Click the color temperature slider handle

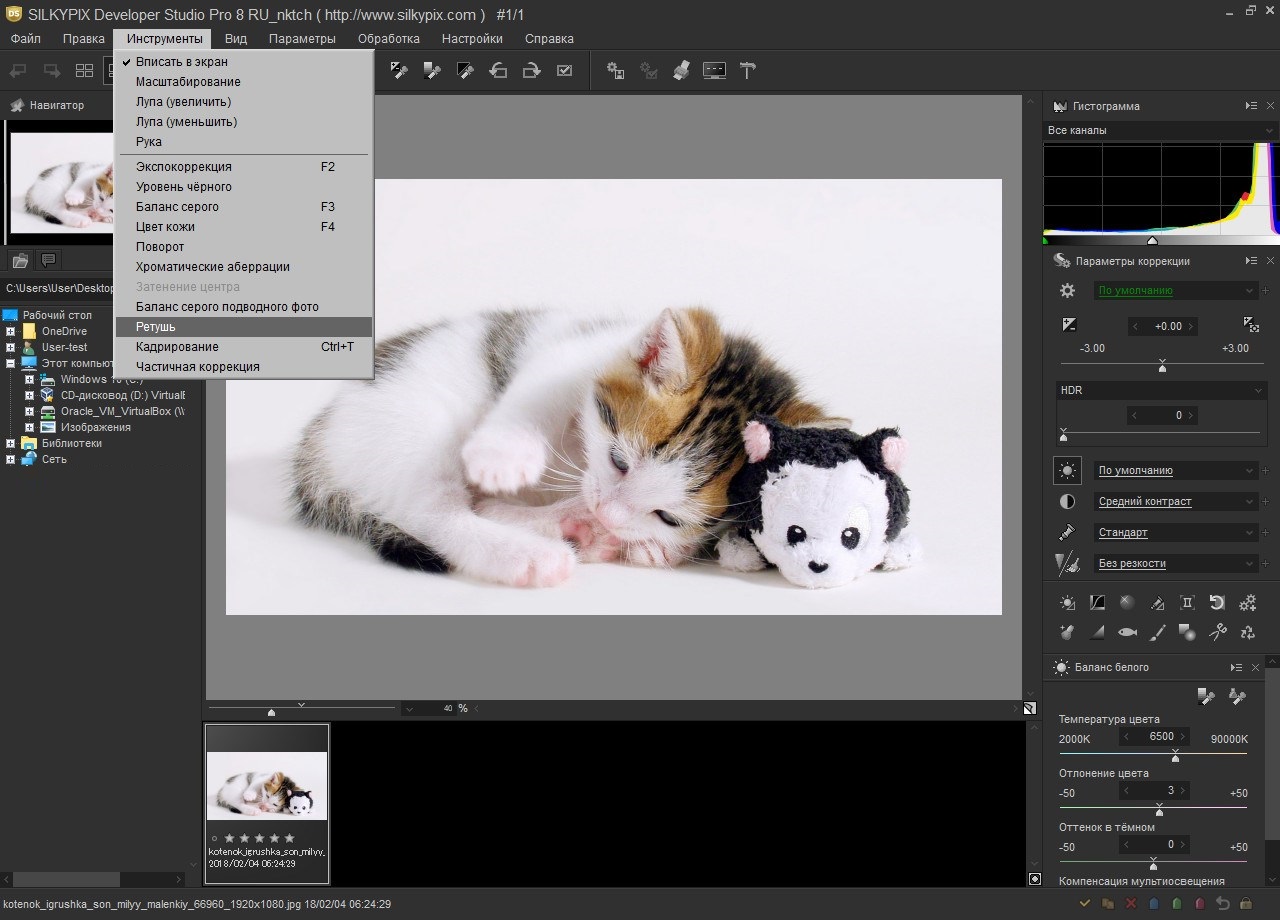pos(1175,757)
